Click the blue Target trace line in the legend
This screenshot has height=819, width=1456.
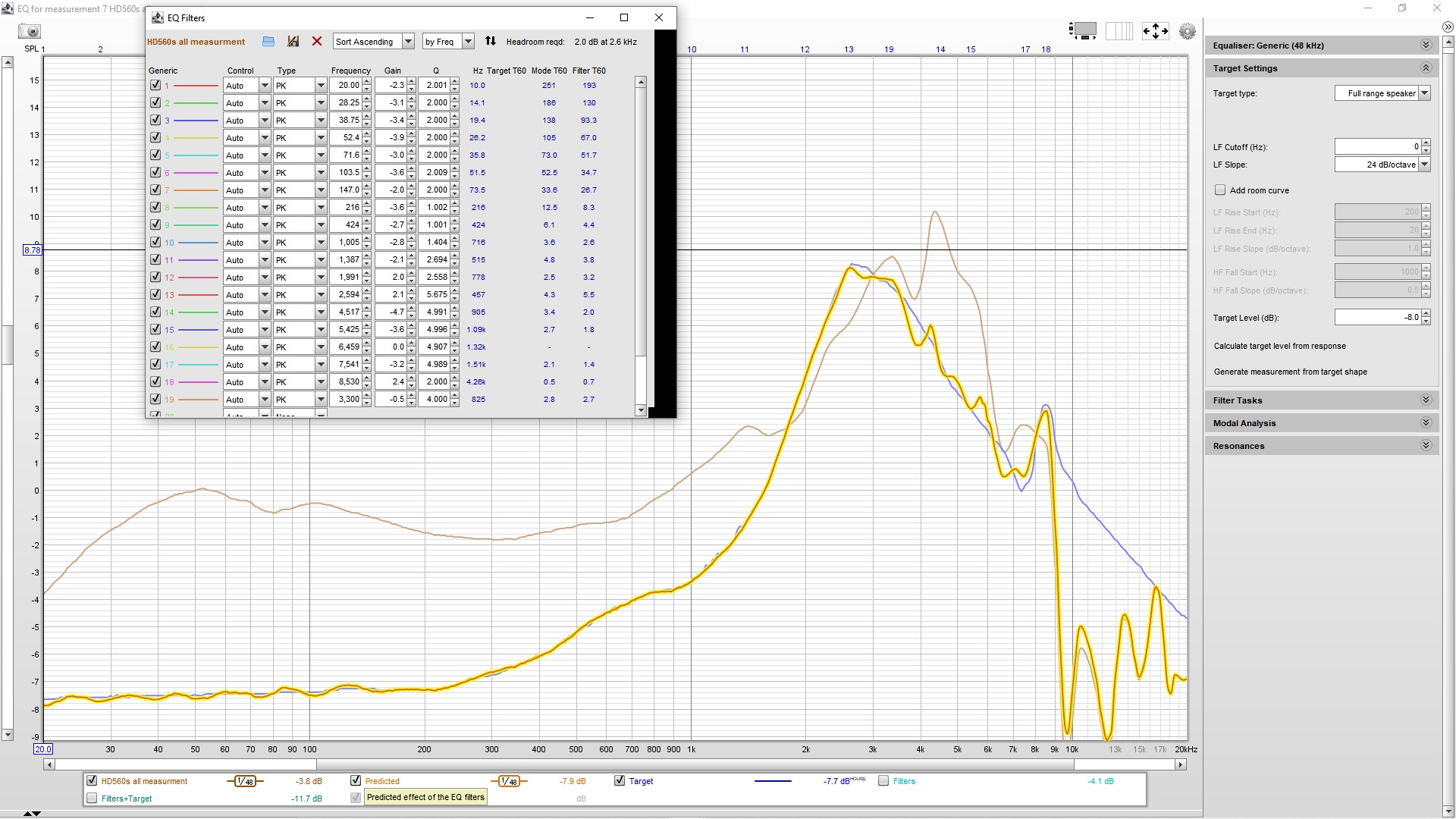pos(773,781)
